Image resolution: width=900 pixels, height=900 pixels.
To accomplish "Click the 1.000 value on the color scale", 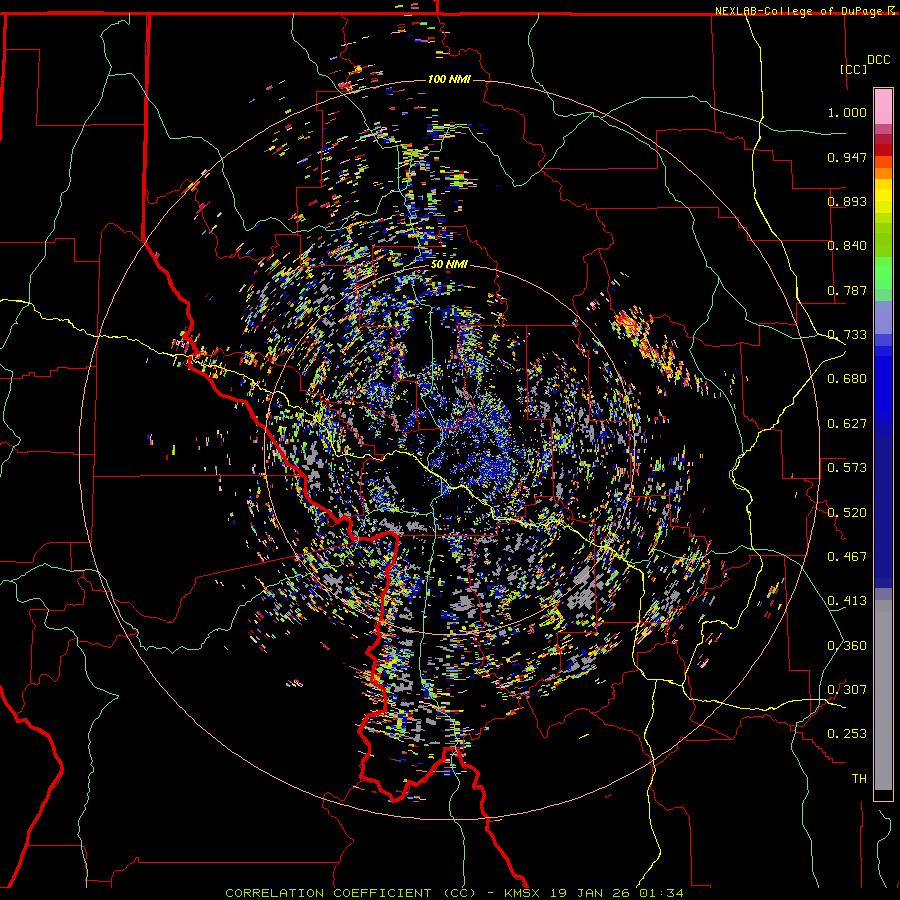I will [847, 112].
